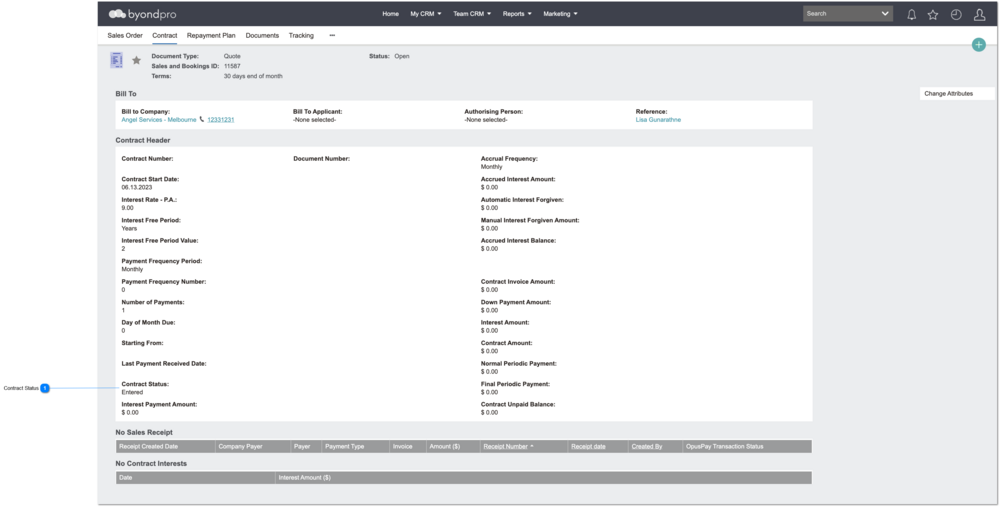This screenshot has height=507, width=1000.
Task: Open the Team CRM menu
Action: point(472,13)
